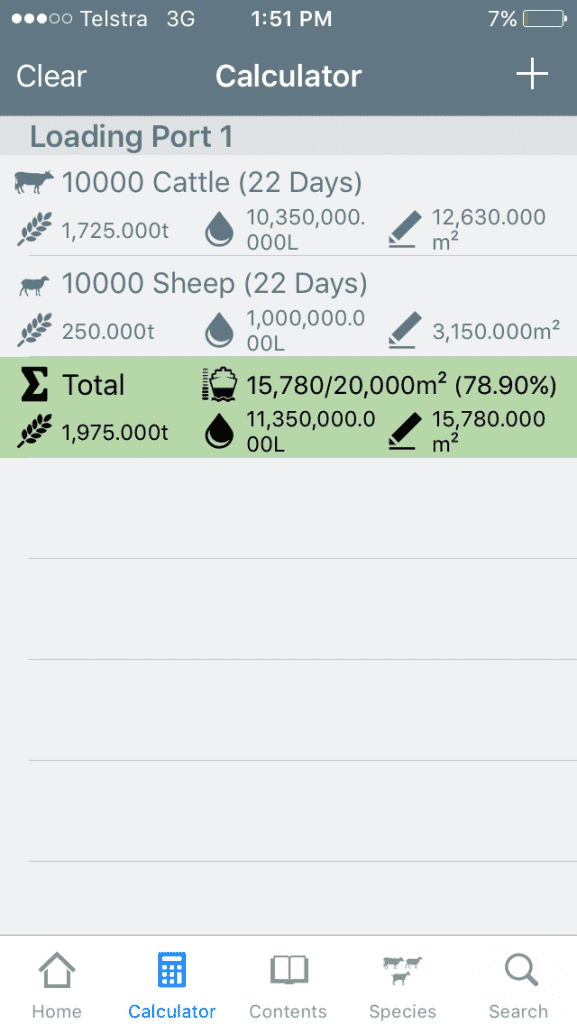Click the sheep icon in second row
The image size is (577, 1024).
[34, 285]
